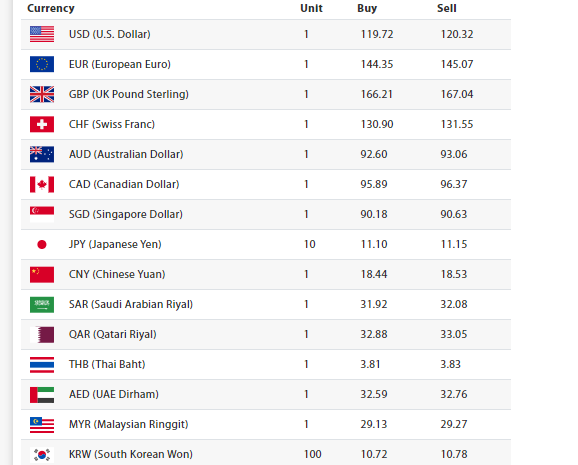Screen dimensions: 578x465
Task: Click the EUR sell rate 145.07
Action: (x=457, y=64)
